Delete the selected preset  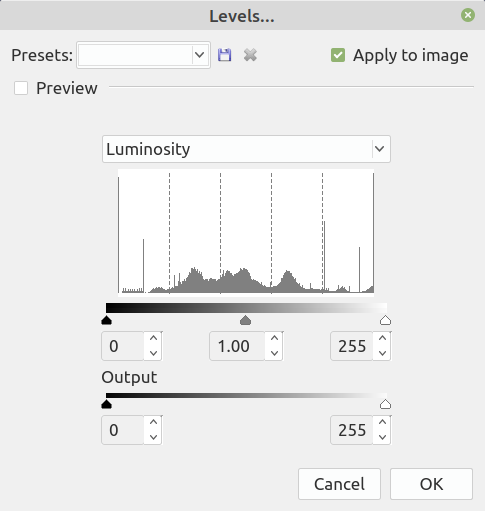pyautogui.click(x=250, y=55)
